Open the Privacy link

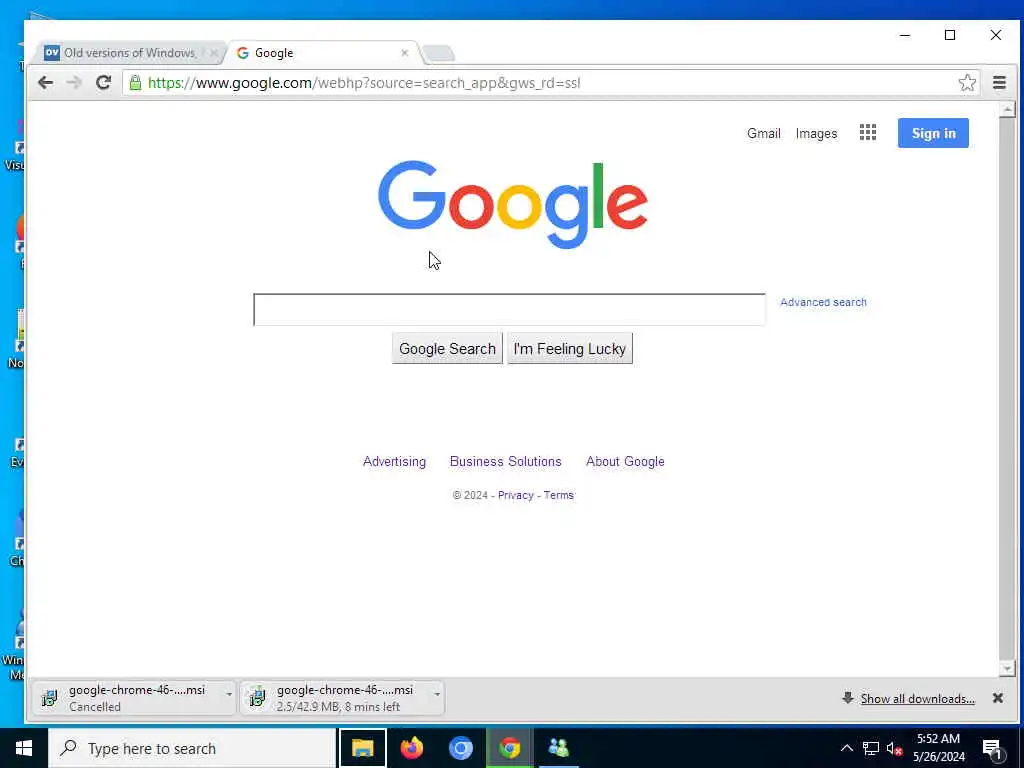coord(515,495)
